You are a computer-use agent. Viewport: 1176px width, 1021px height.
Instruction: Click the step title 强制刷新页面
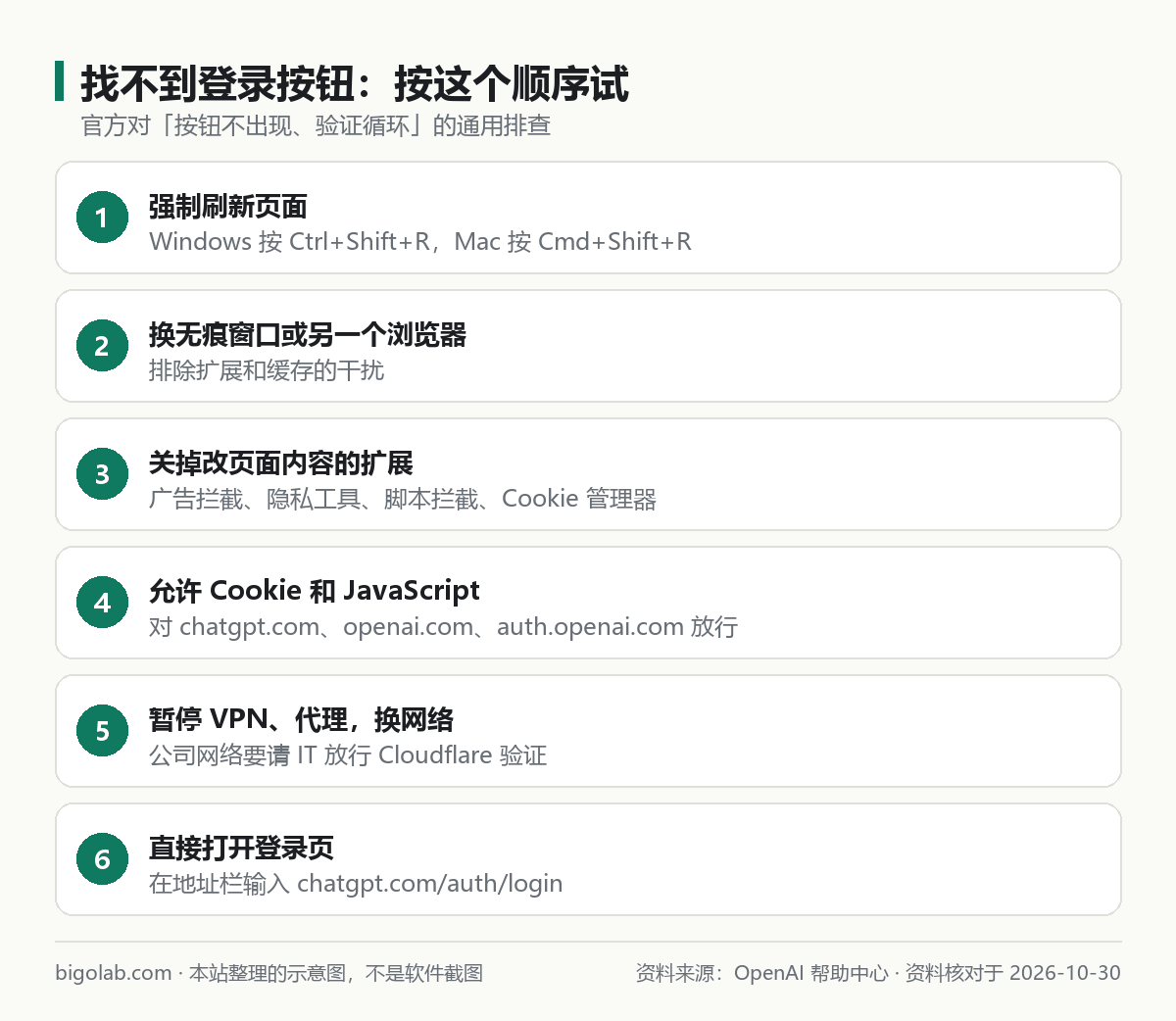pos(228,207)
